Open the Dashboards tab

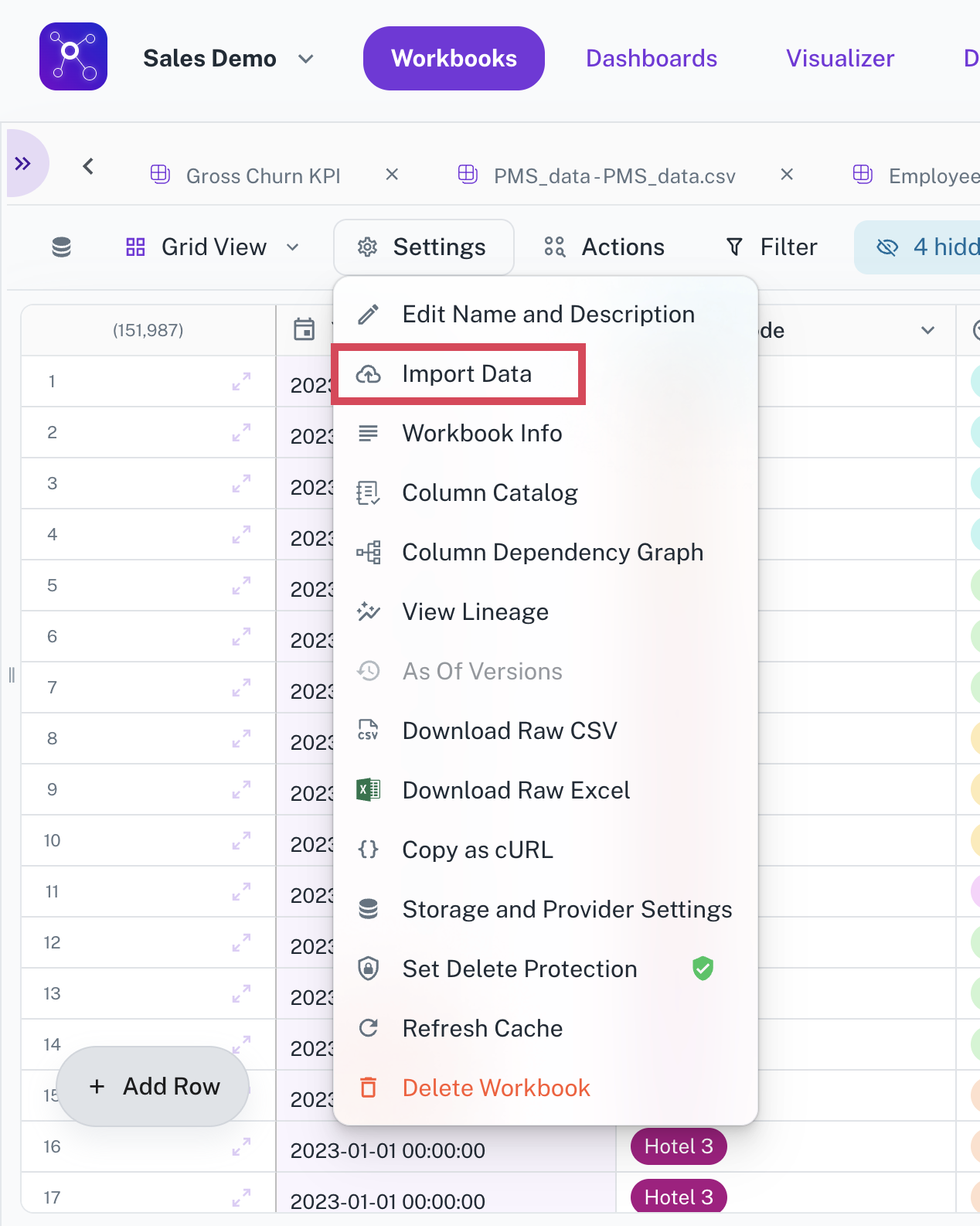coord(652,59)
